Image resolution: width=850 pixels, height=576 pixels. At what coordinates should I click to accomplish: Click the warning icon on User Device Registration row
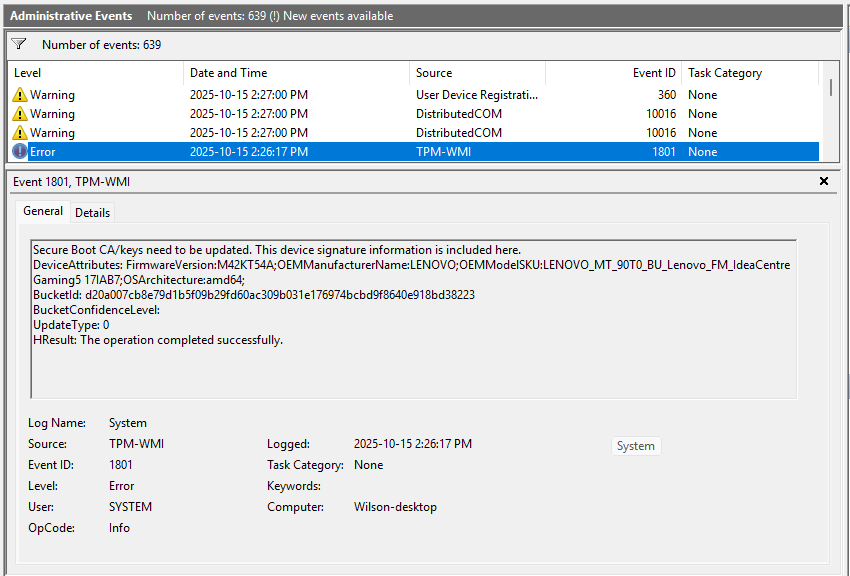(19, 94)
